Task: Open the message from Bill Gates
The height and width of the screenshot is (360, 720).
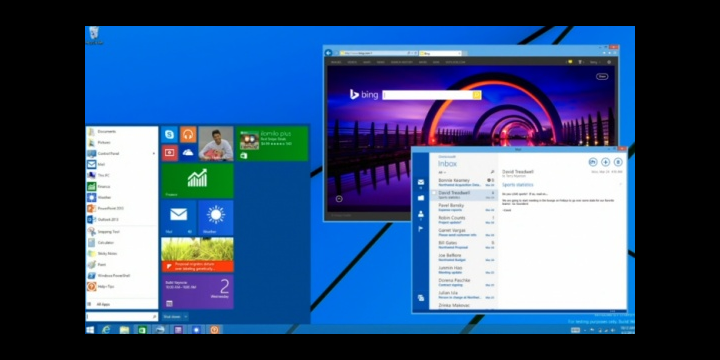Action: coord(463,245)
